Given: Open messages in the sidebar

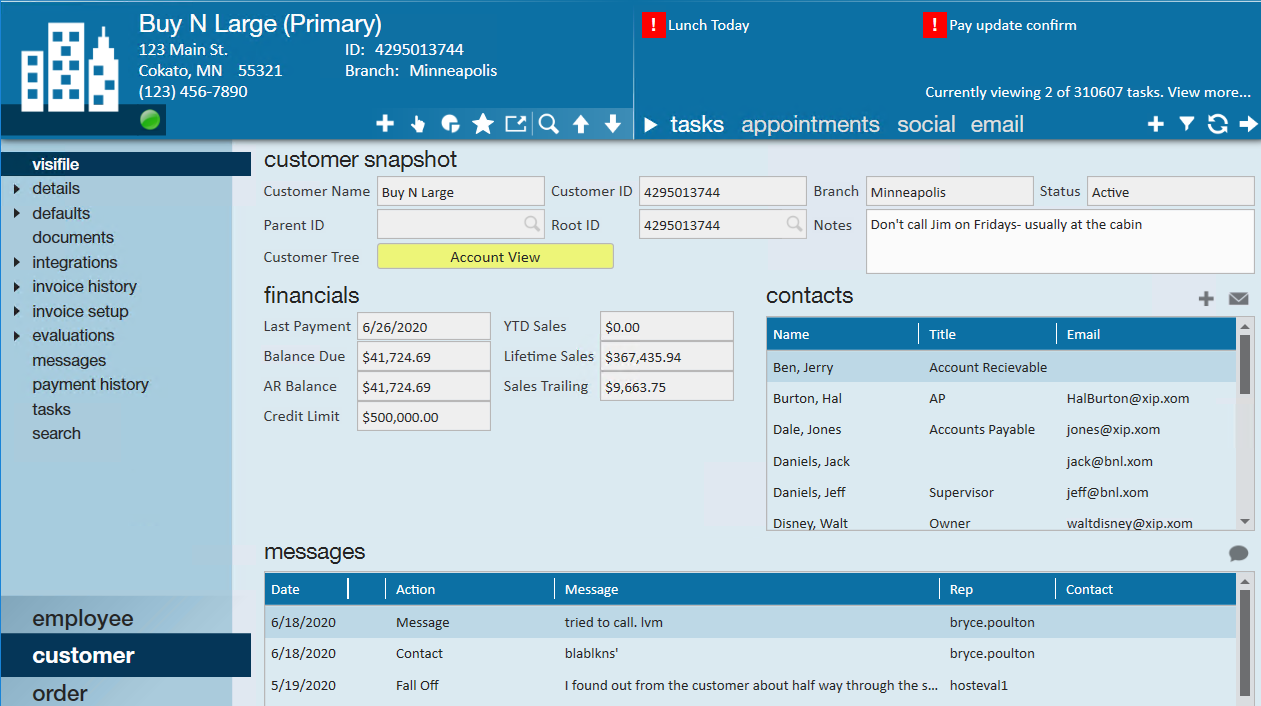Looking at the screenshot, I should (x=69, y=360).
